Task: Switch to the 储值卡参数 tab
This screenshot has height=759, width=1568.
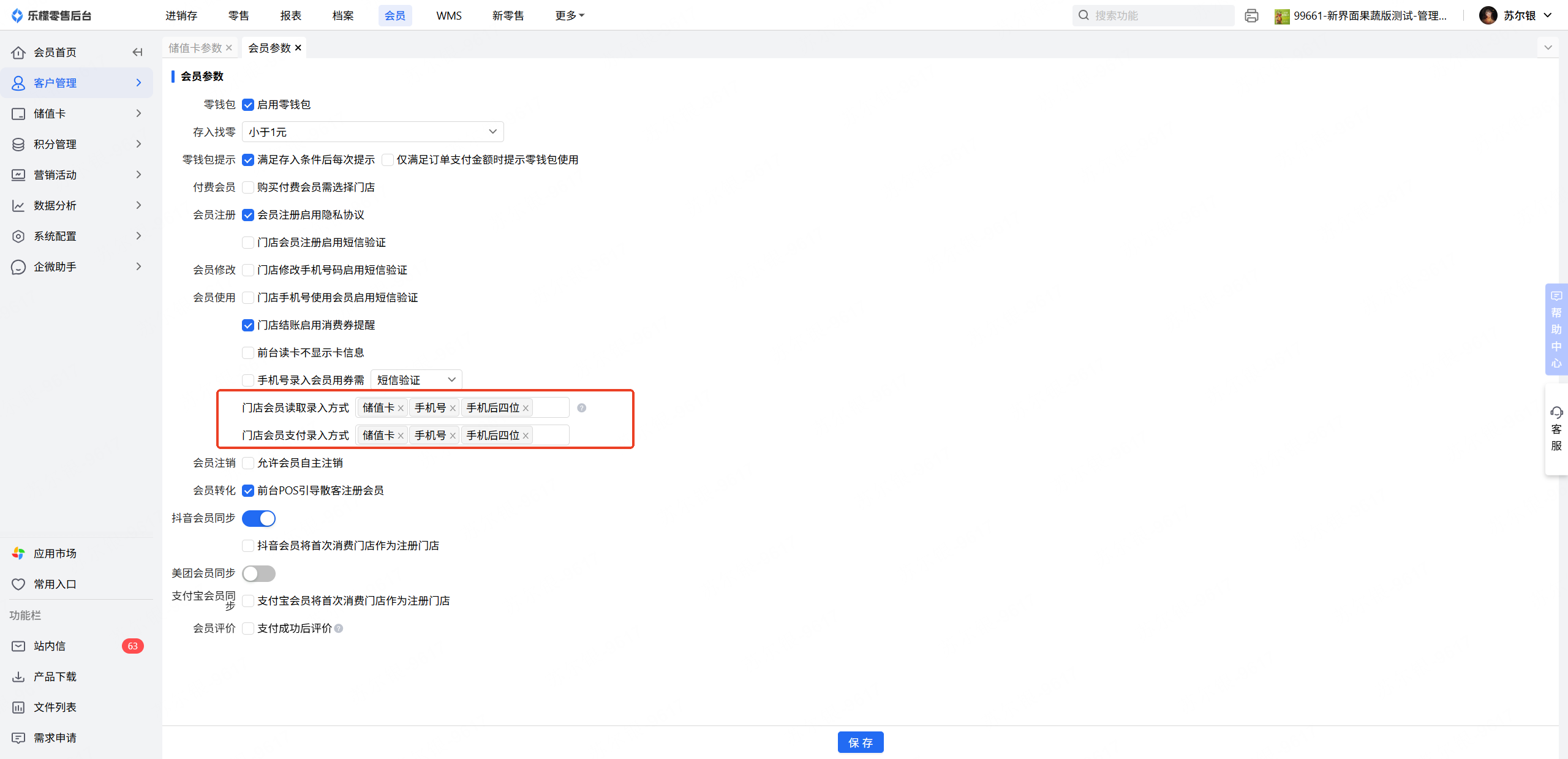Action: point(195,48)
